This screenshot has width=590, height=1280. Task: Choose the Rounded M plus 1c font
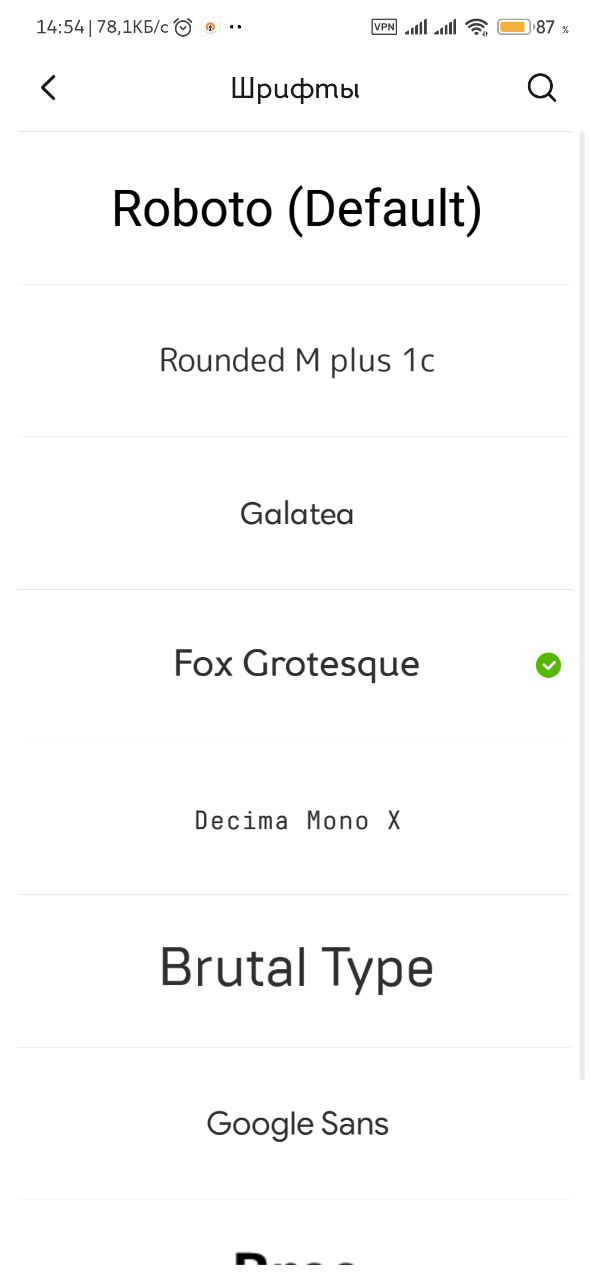coord(295,361)
